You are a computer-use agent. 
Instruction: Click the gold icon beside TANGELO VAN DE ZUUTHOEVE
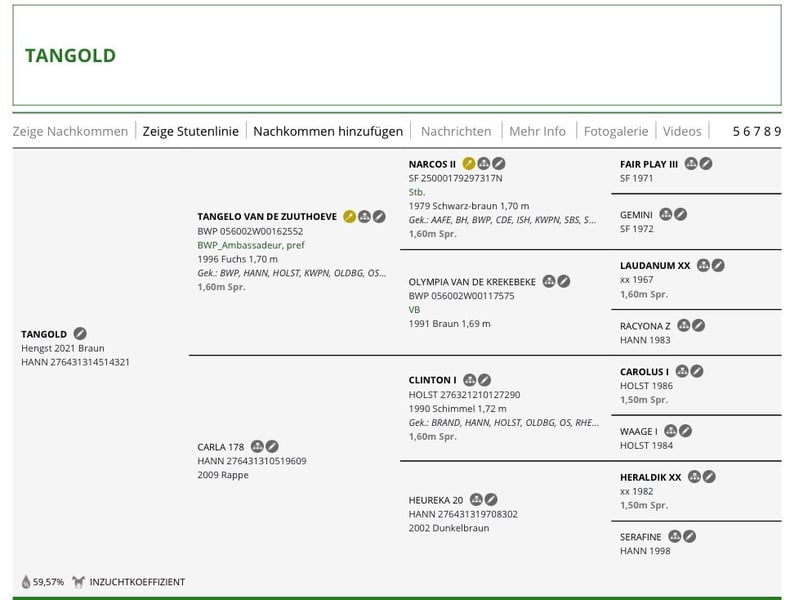point(349,215)
